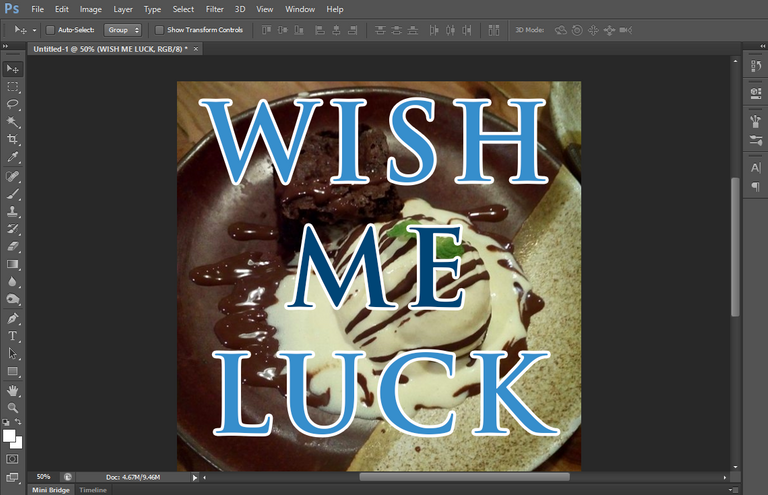Open the Mini Bridge tab

(51, 490)
